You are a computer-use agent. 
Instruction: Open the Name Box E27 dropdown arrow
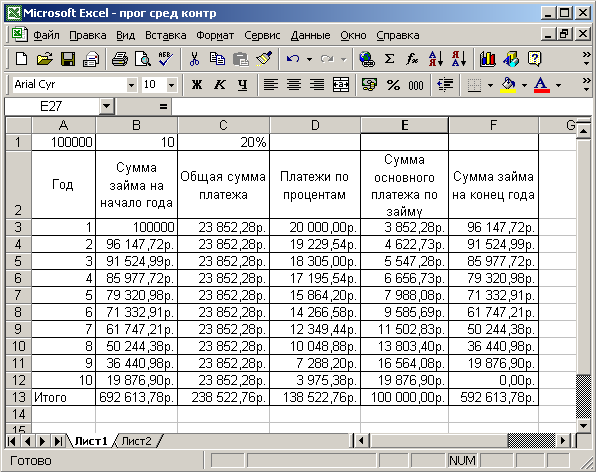(x=107, y=106)
